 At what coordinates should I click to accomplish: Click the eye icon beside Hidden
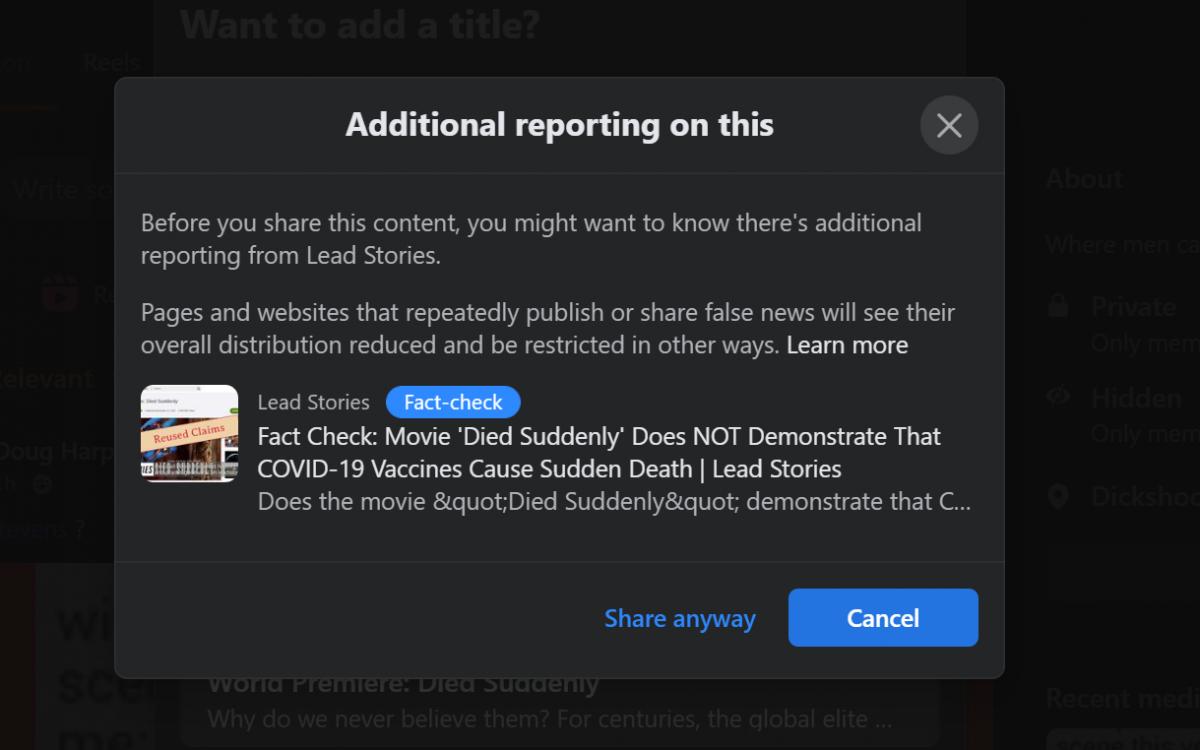pyautogui.click(x=1058, y=397)
